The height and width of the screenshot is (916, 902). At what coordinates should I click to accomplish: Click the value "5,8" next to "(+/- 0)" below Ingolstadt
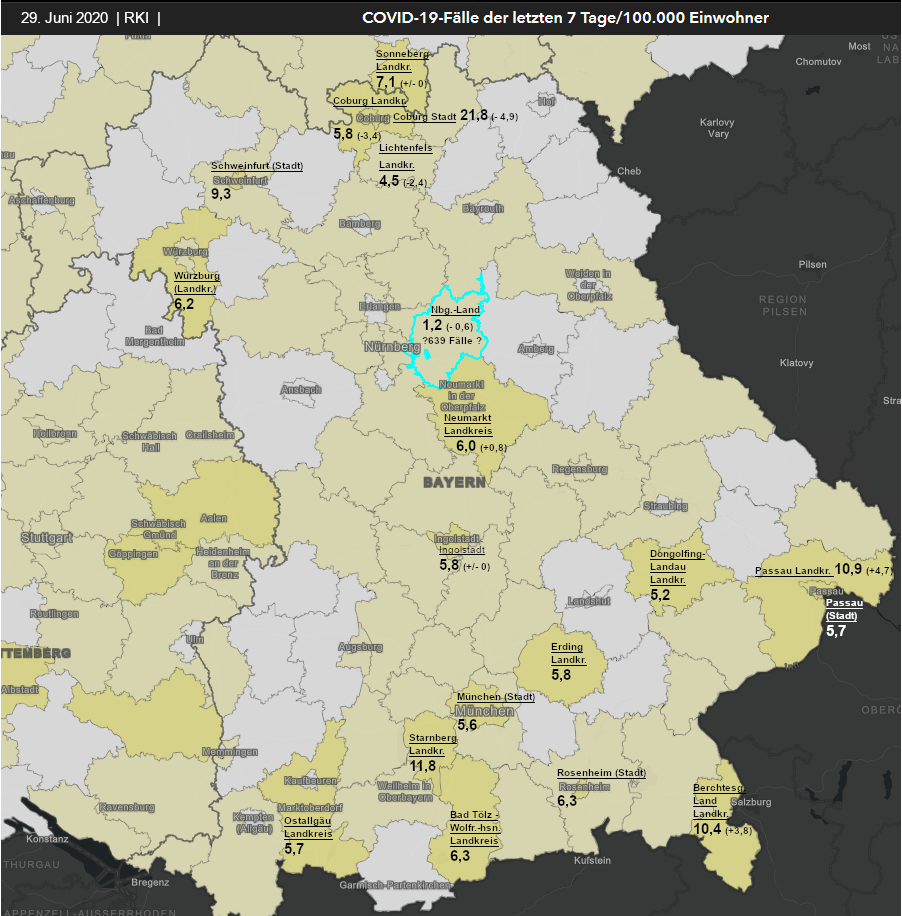pyautogui.click(x=449, y=565)
